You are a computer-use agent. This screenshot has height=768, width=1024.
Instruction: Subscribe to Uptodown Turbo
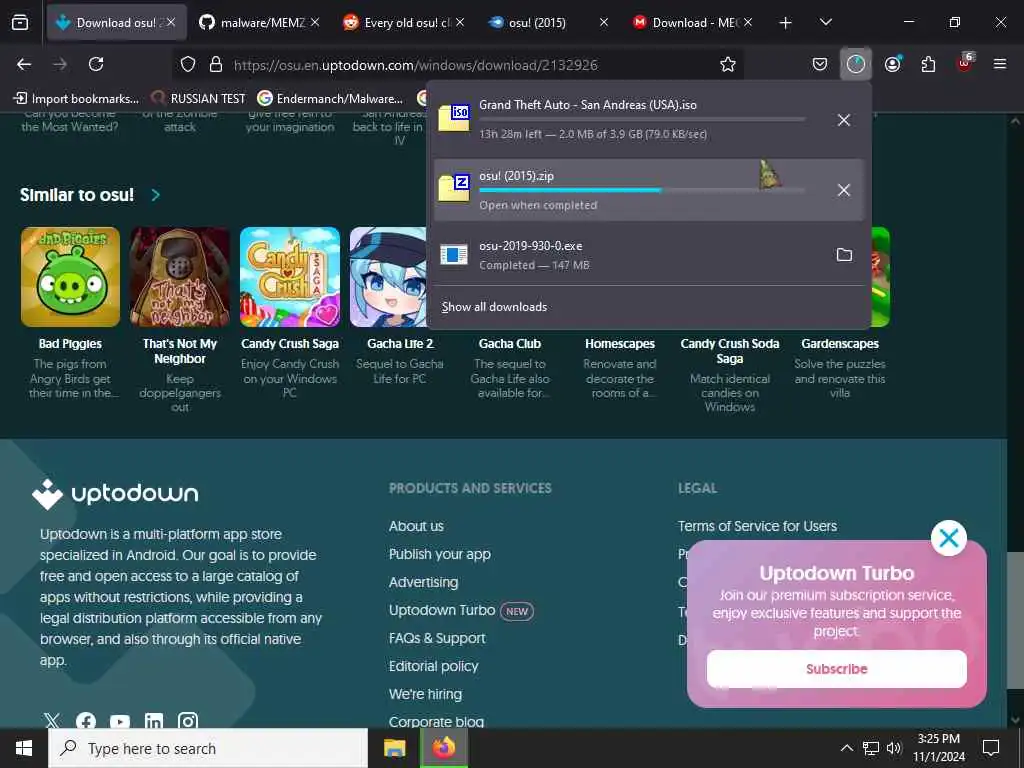837,669
